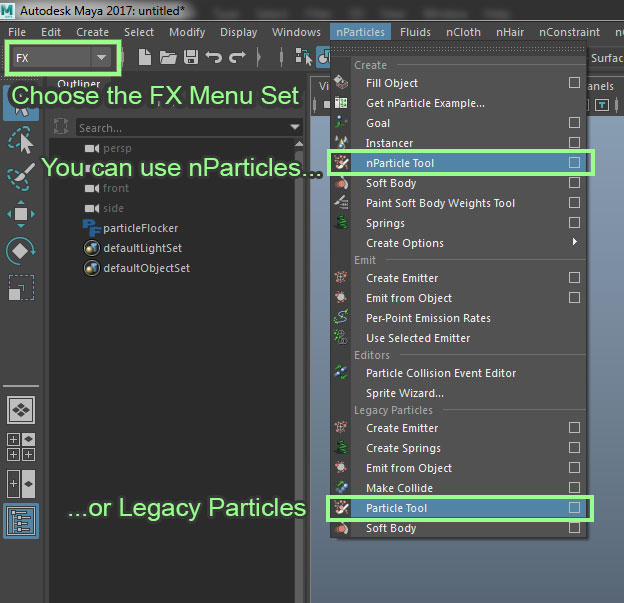The height and width of the screenshot is (603, 624).
Task: Open the nCloth menu
Action: point(463,32)
